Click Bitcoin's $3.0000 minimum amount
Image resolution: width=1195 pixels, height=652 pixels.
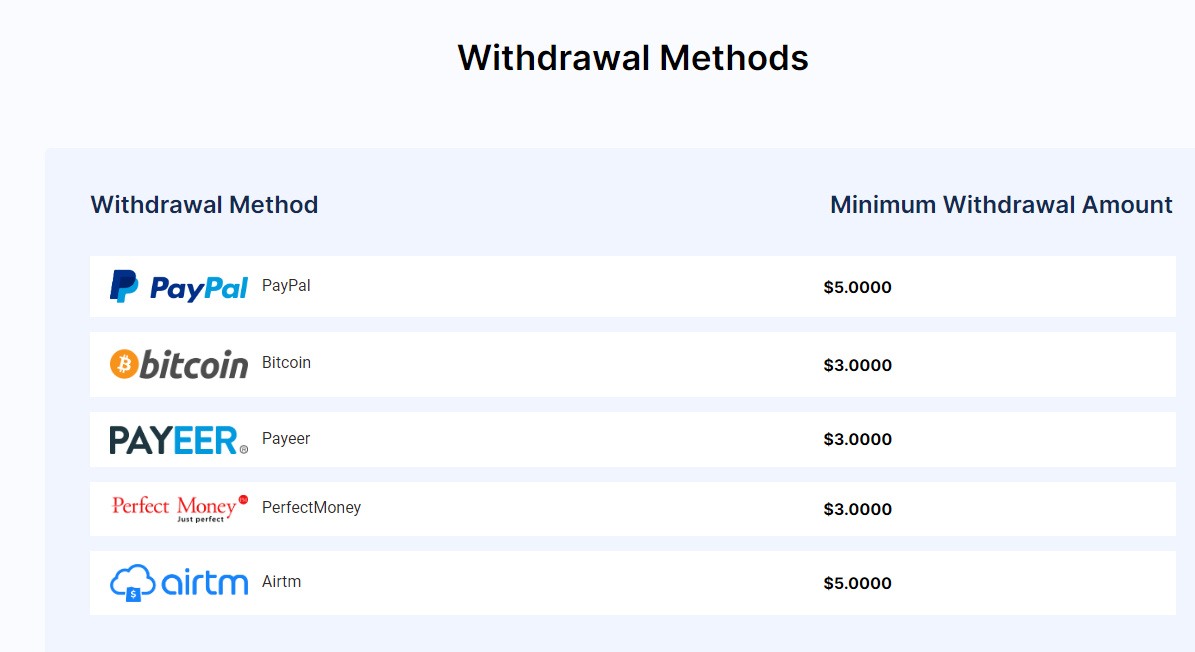pyautogui.click(x=857, y=365)
